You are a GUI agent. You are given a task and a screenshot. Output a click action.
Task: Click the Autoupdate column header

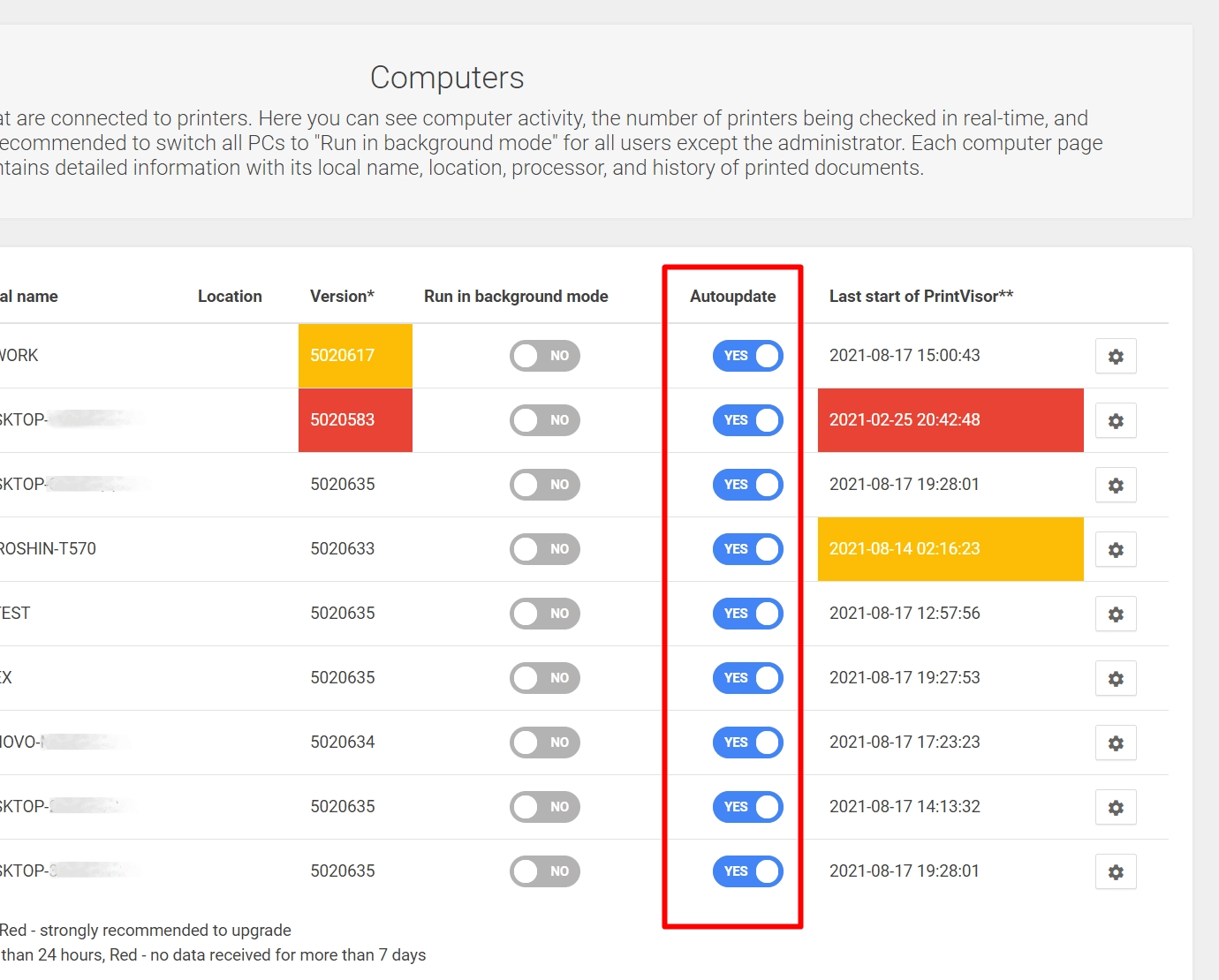tap(732, 297)
